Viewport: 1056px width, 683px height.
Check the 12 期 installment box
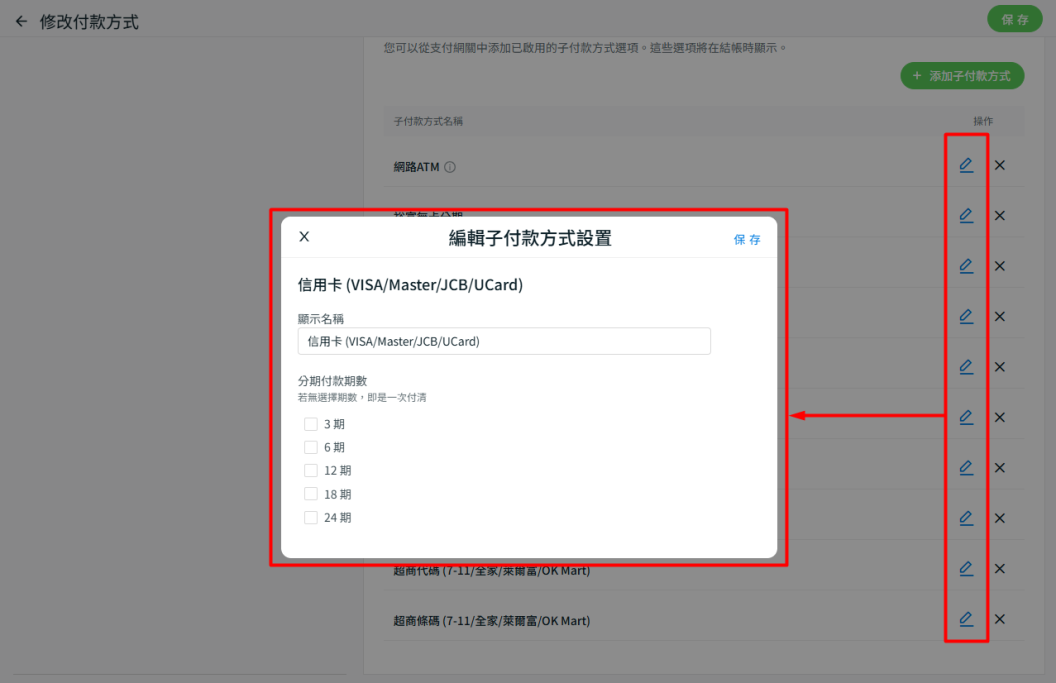pos(311,470)
